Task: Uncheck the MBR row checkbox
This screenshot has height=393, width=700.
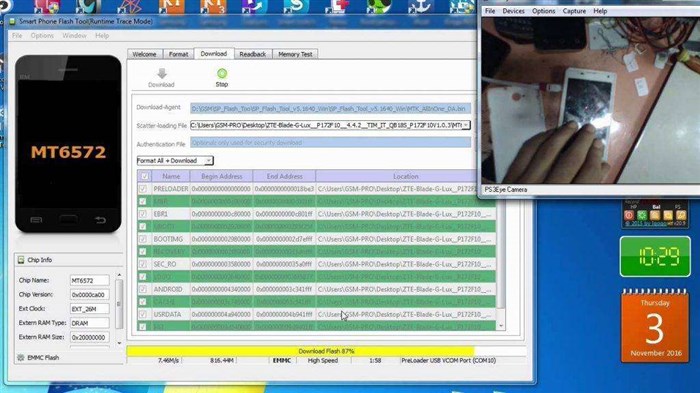Action: [143, 201]
